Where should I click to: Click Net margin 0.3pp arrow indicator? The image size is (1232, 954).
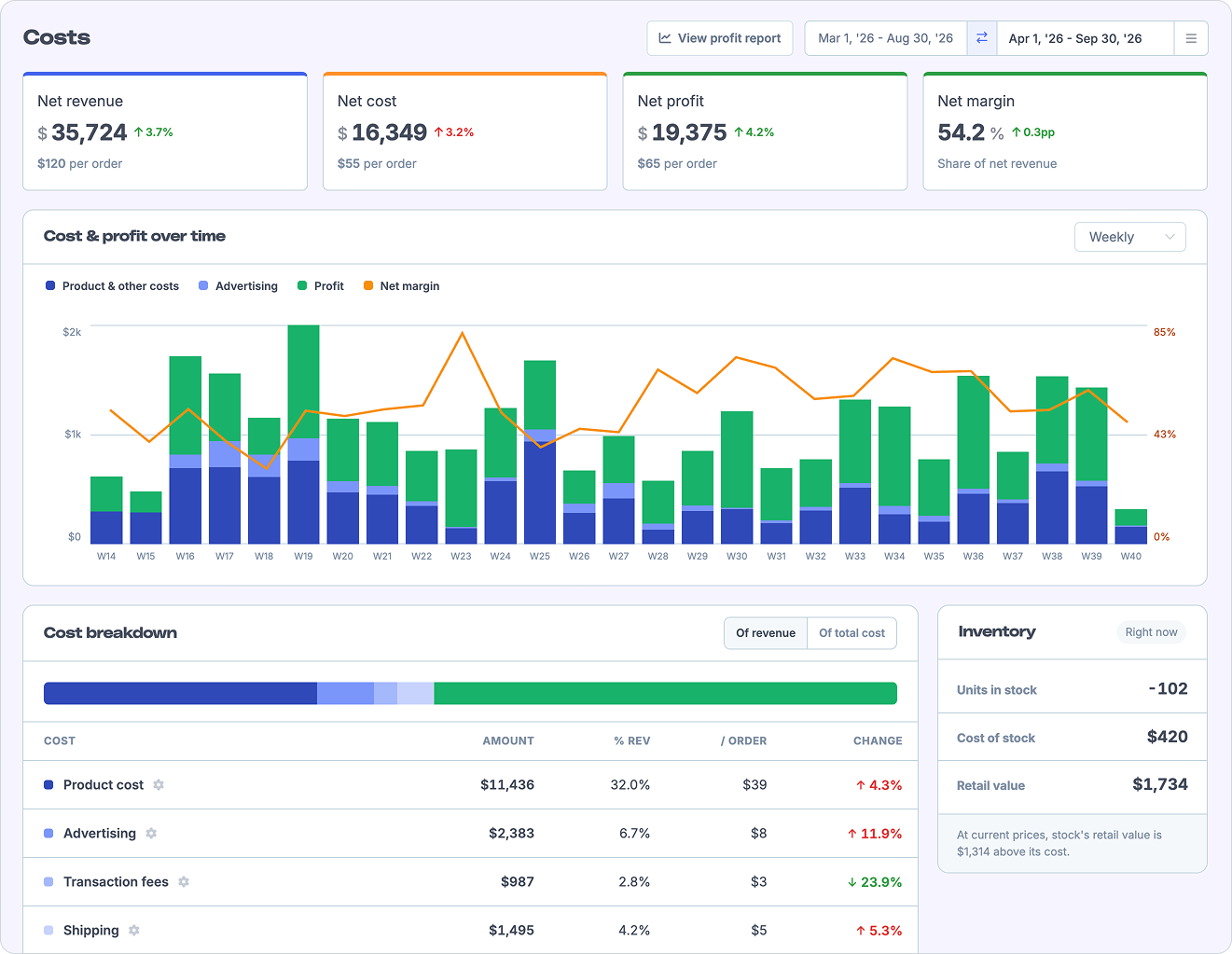[1033, 132]
